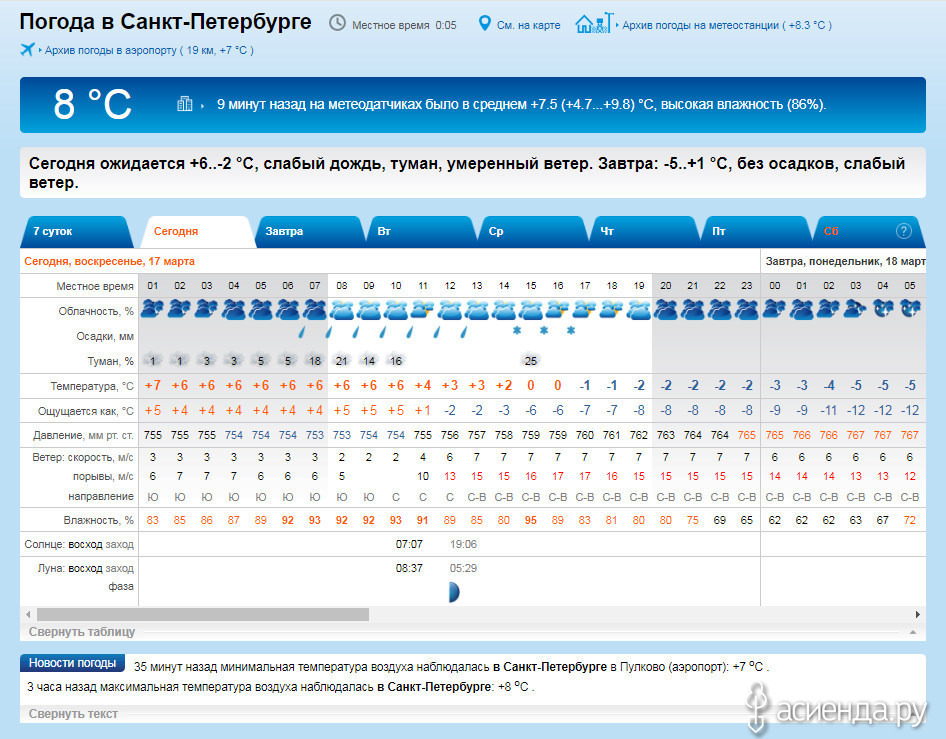This screenshot has height=739, width=946.
Task: Click the cloudiness icon for hour 01 today
Action: [x=152, y=309]
